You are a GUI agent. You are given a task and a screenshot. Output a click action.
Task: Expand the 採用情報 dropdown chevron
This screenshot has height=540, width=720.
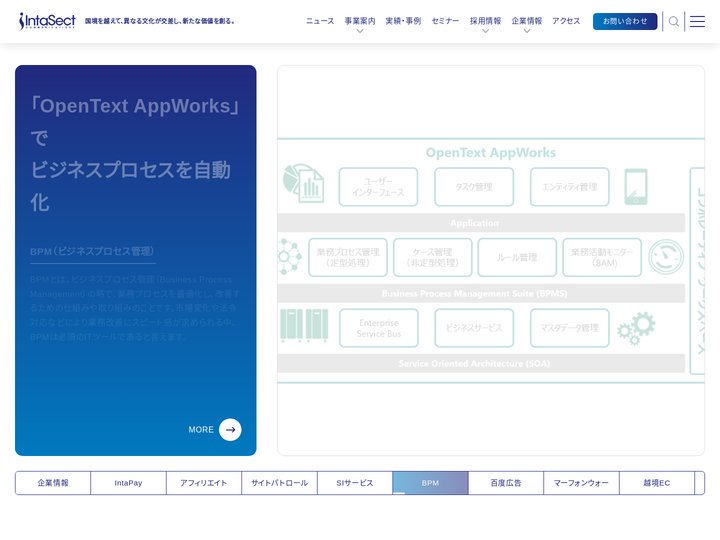485,31
